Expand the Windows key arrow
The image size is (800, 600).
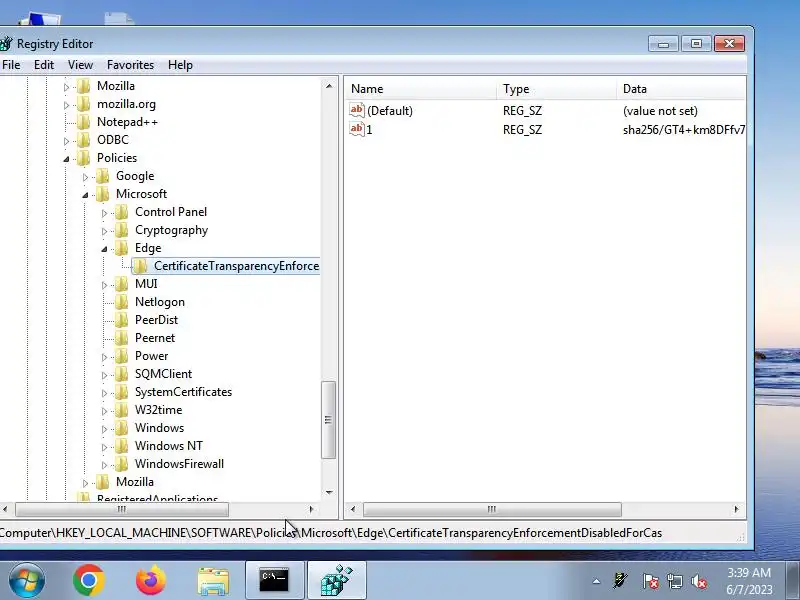(104, 429)
